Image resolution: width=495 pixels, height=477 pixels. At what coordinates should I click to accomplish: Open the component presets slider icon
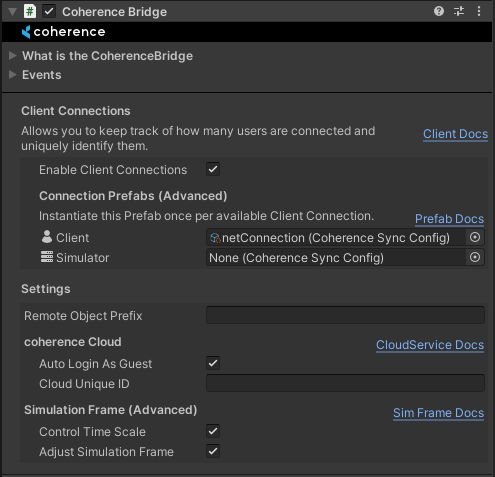click(459, 11)
